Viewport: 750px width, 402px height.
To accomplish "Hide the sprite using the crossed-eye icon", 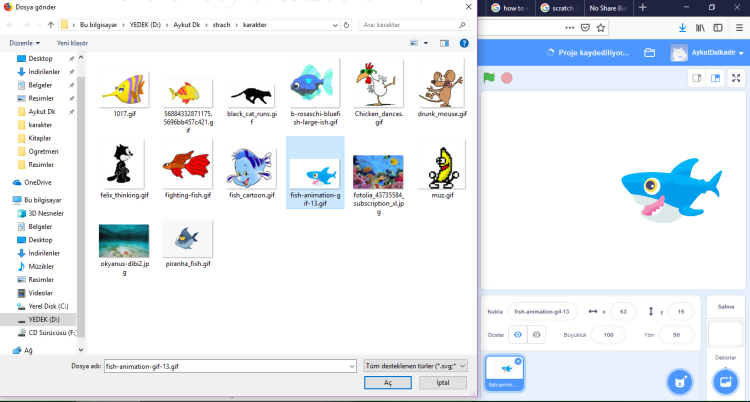I will tap(536, 335).
